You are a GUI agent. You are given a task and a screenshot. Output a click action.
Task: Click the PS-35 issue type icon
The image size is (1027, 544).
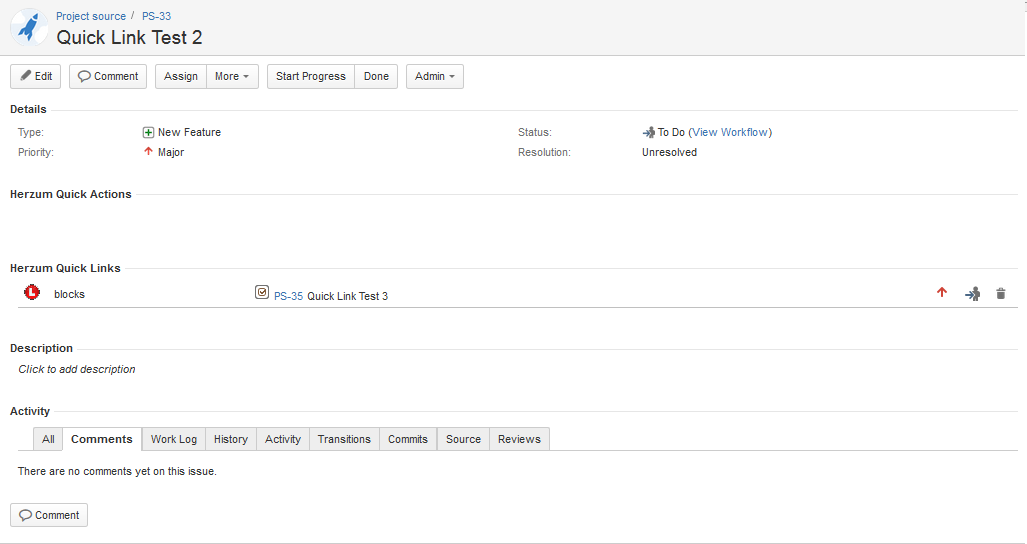tap(262, 293)
